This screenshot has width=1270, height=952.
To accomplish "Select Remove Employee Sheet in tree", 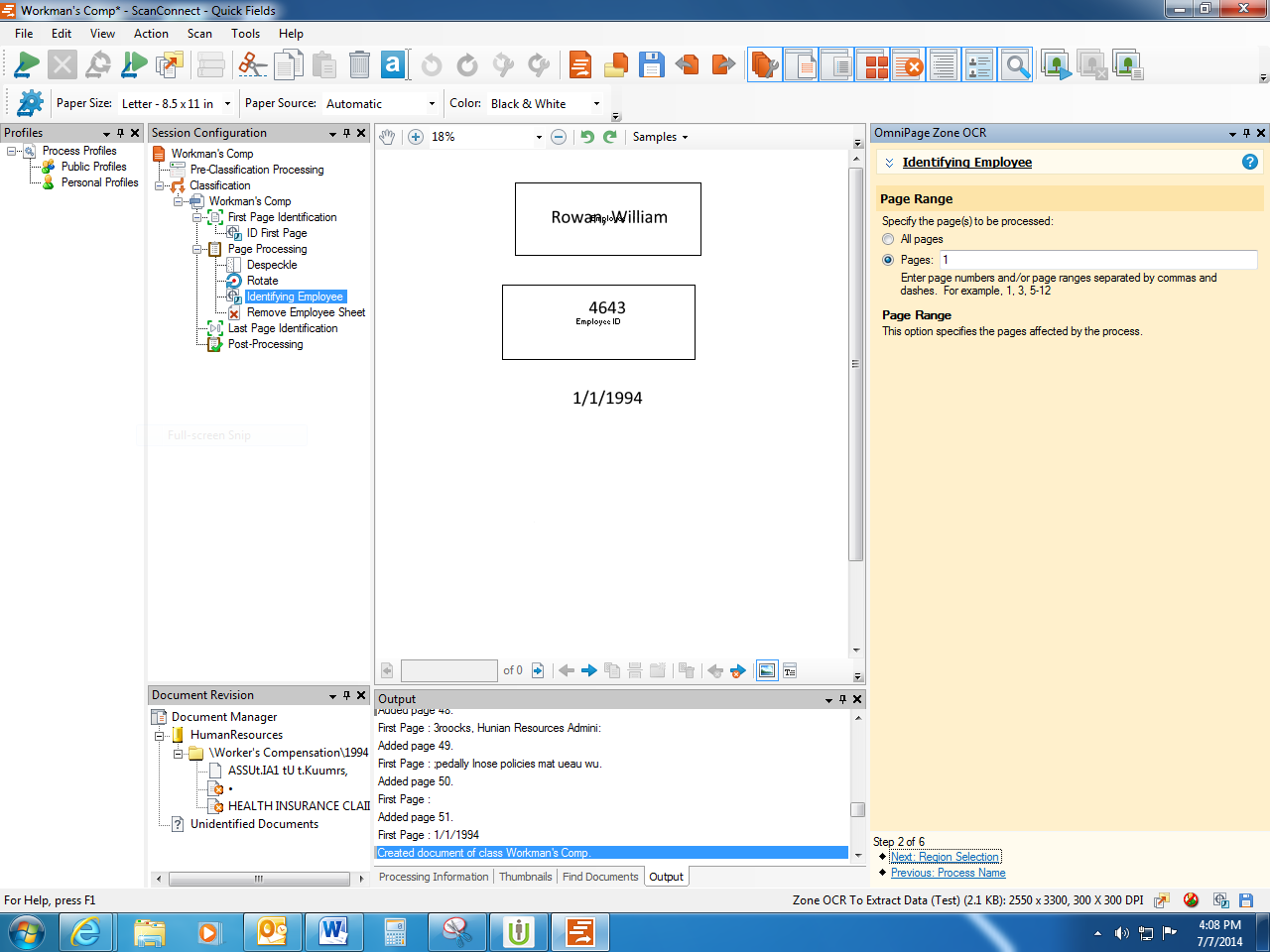I will point(306,312).
